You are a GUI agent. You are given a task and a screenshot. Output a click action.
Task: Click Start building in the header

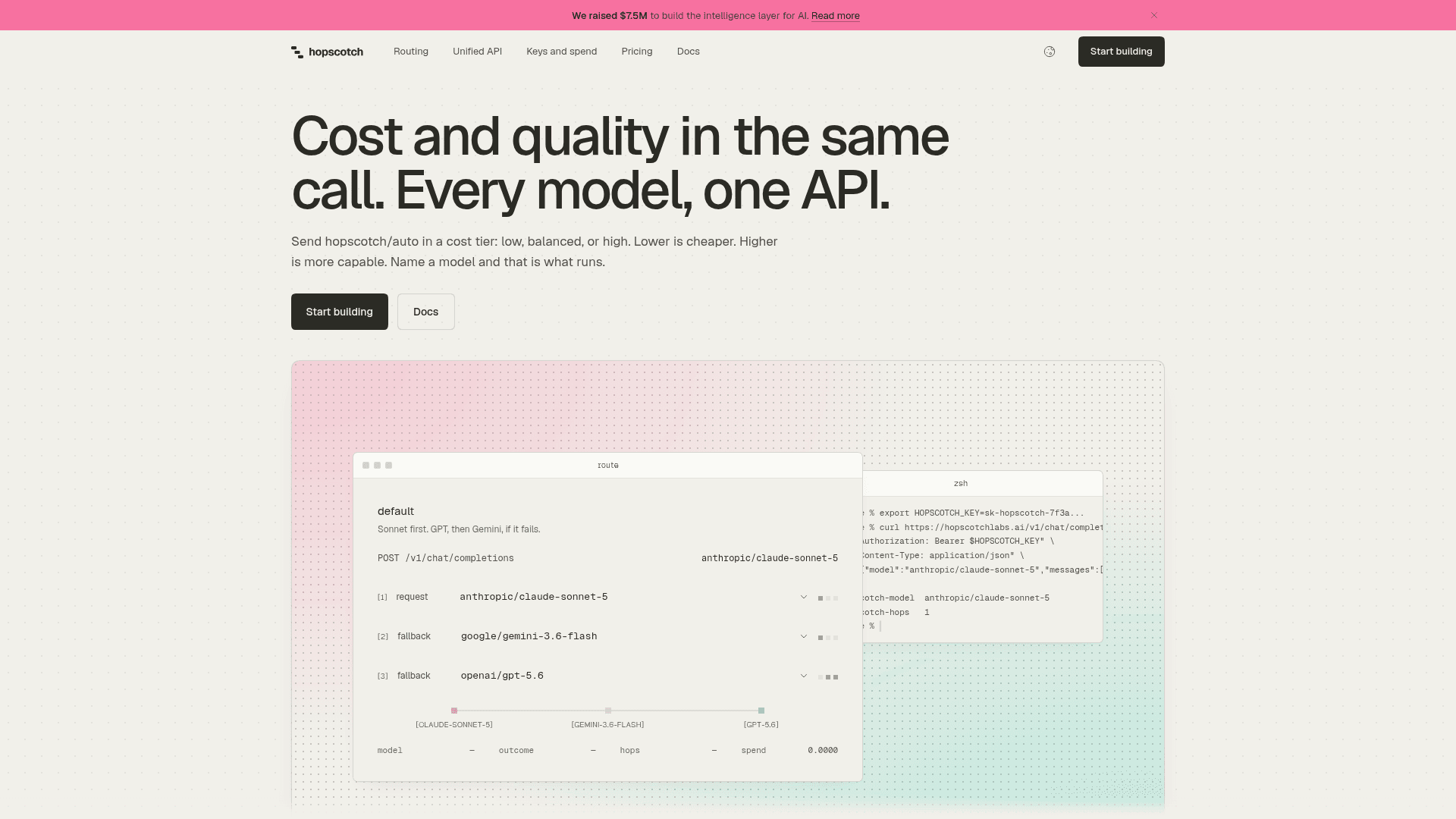1121,52
